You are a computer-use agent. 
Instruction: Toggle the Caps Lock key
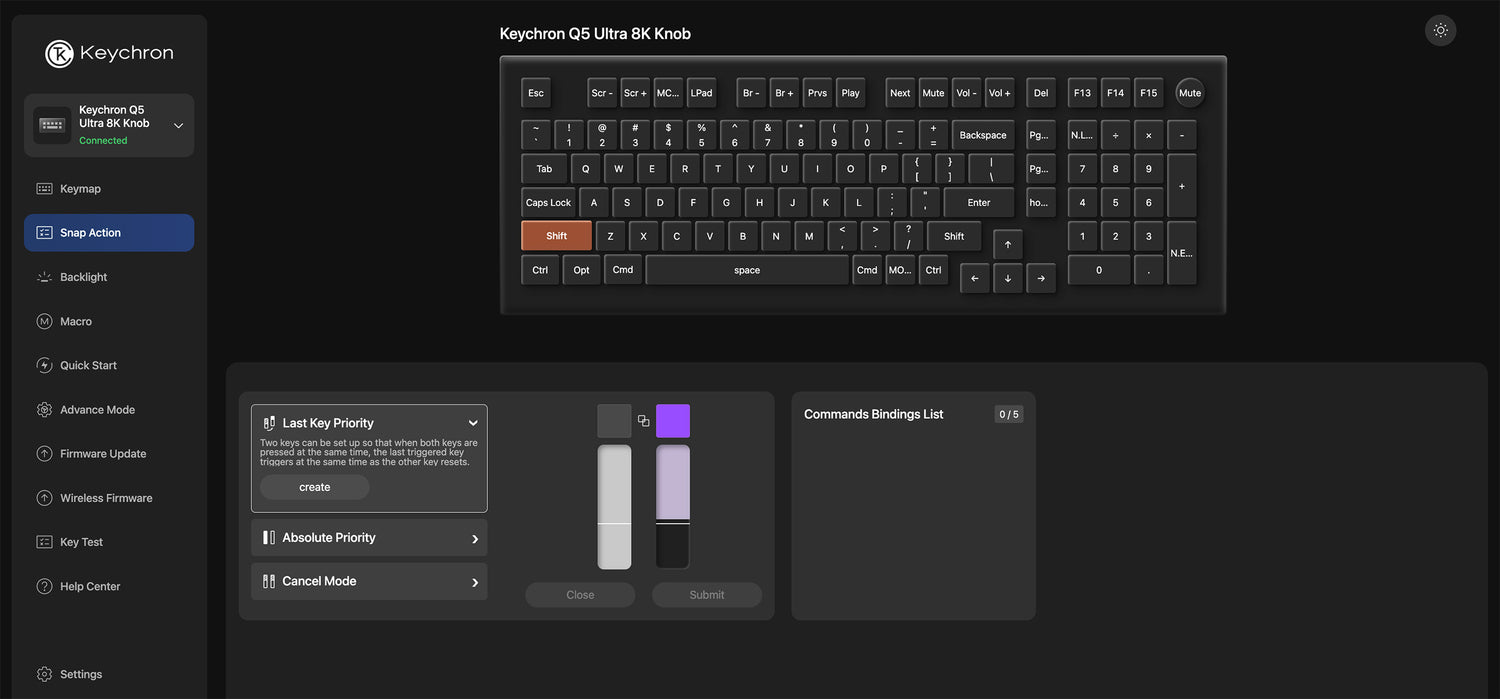pos(548,203)
